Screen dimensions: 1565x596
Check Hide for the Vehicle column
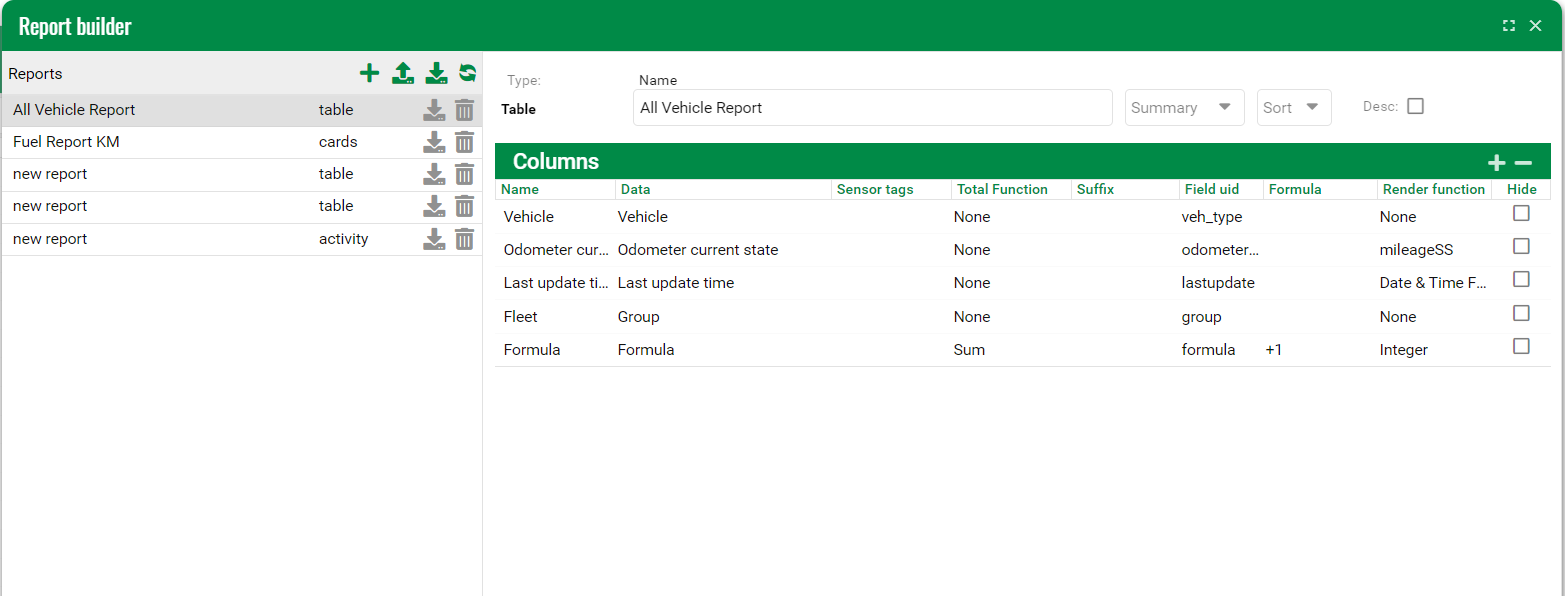coord(1521,213)
